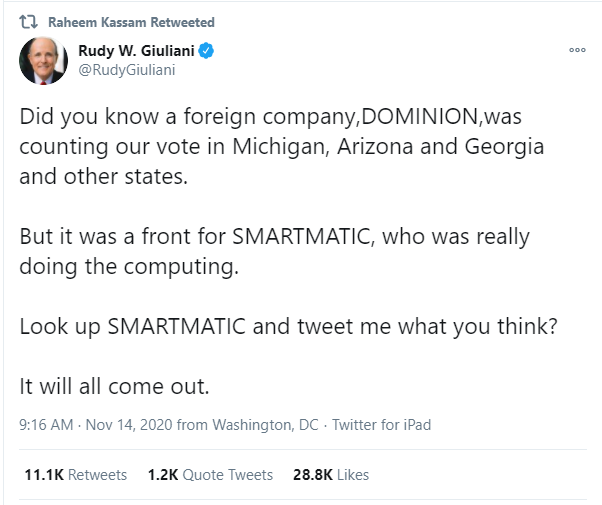The image size is (602, 505).
Task: Click the 'It will all come out.' line
Action: coord(114,386)
